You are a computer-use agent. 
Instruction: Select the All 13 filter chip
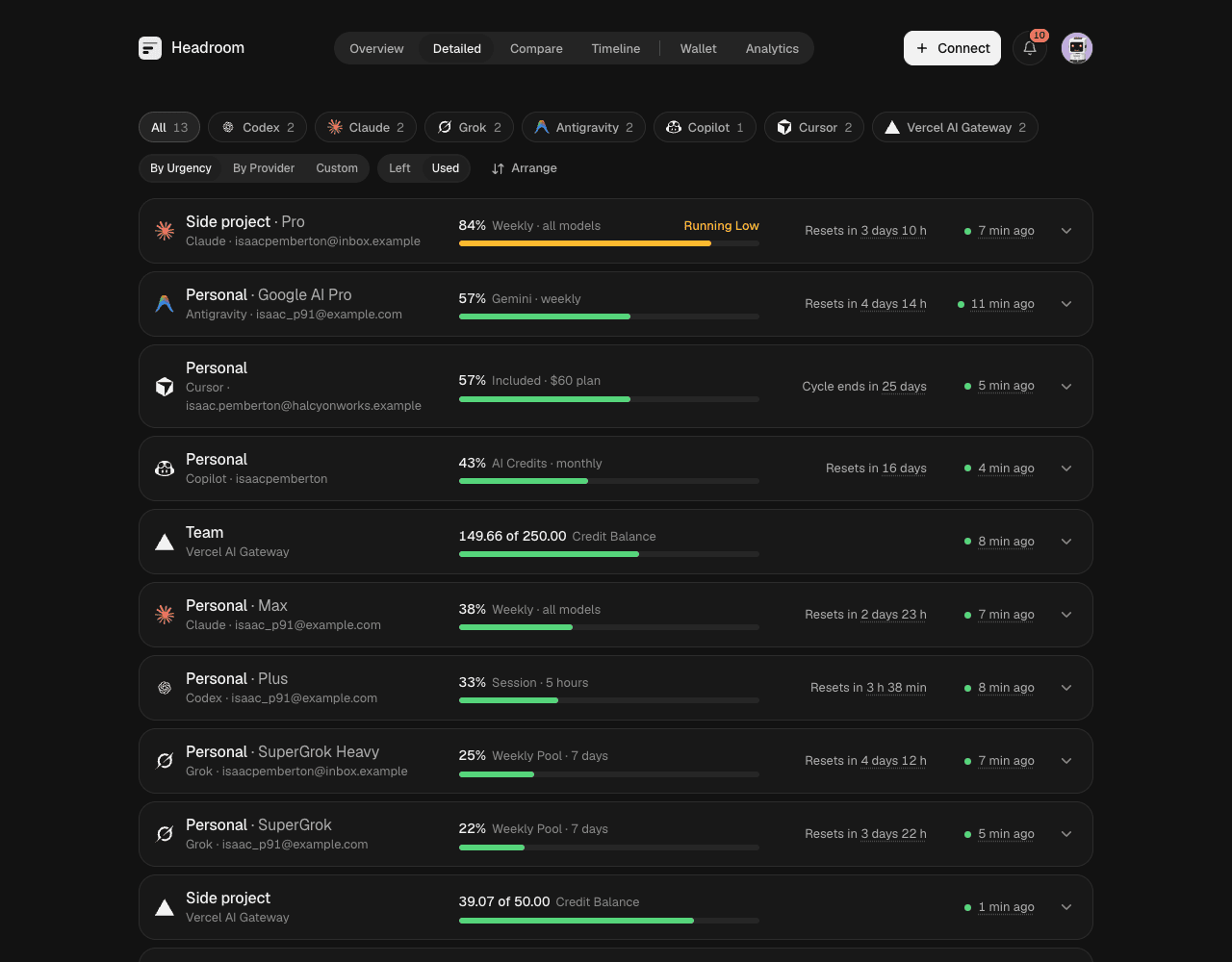[x=169, y=127]
